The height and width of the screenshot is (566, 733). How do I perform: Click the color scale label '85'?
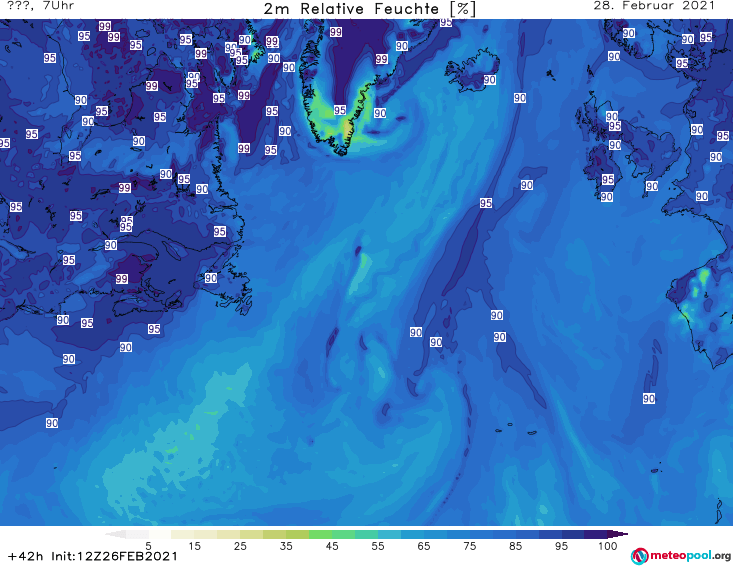(x=516, y=546)
